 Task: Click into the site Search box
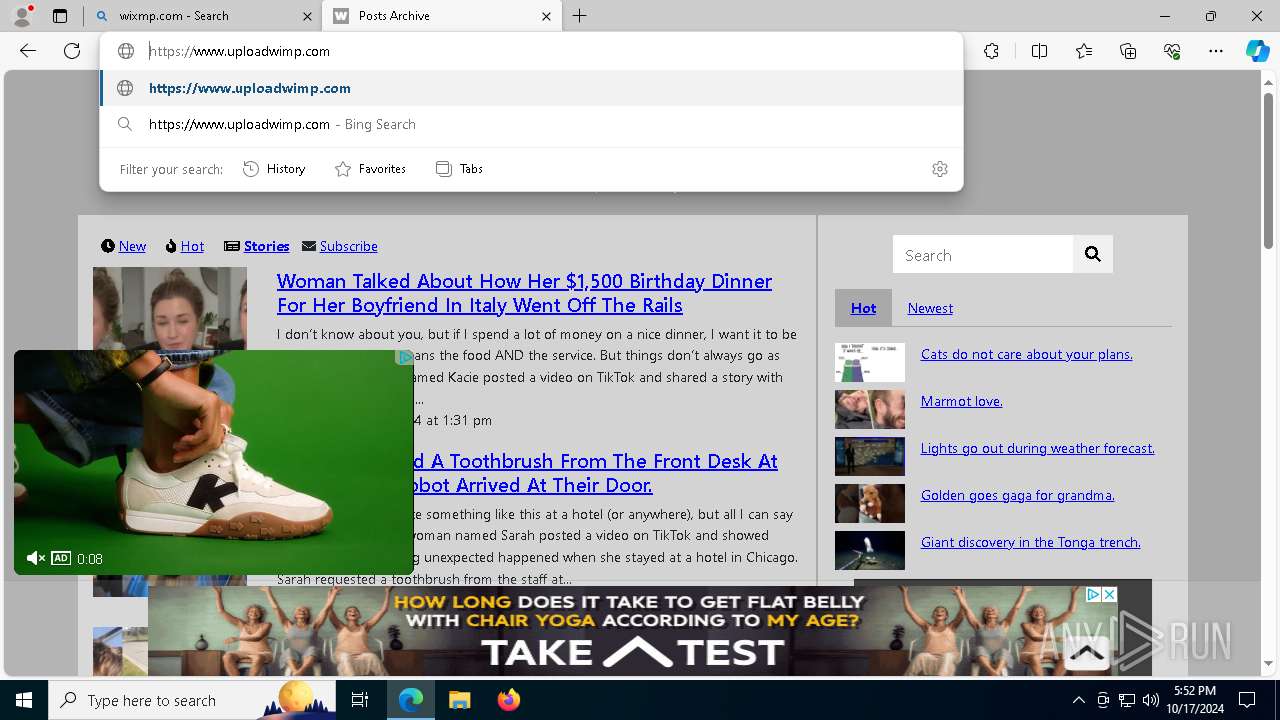coord(983,255)
